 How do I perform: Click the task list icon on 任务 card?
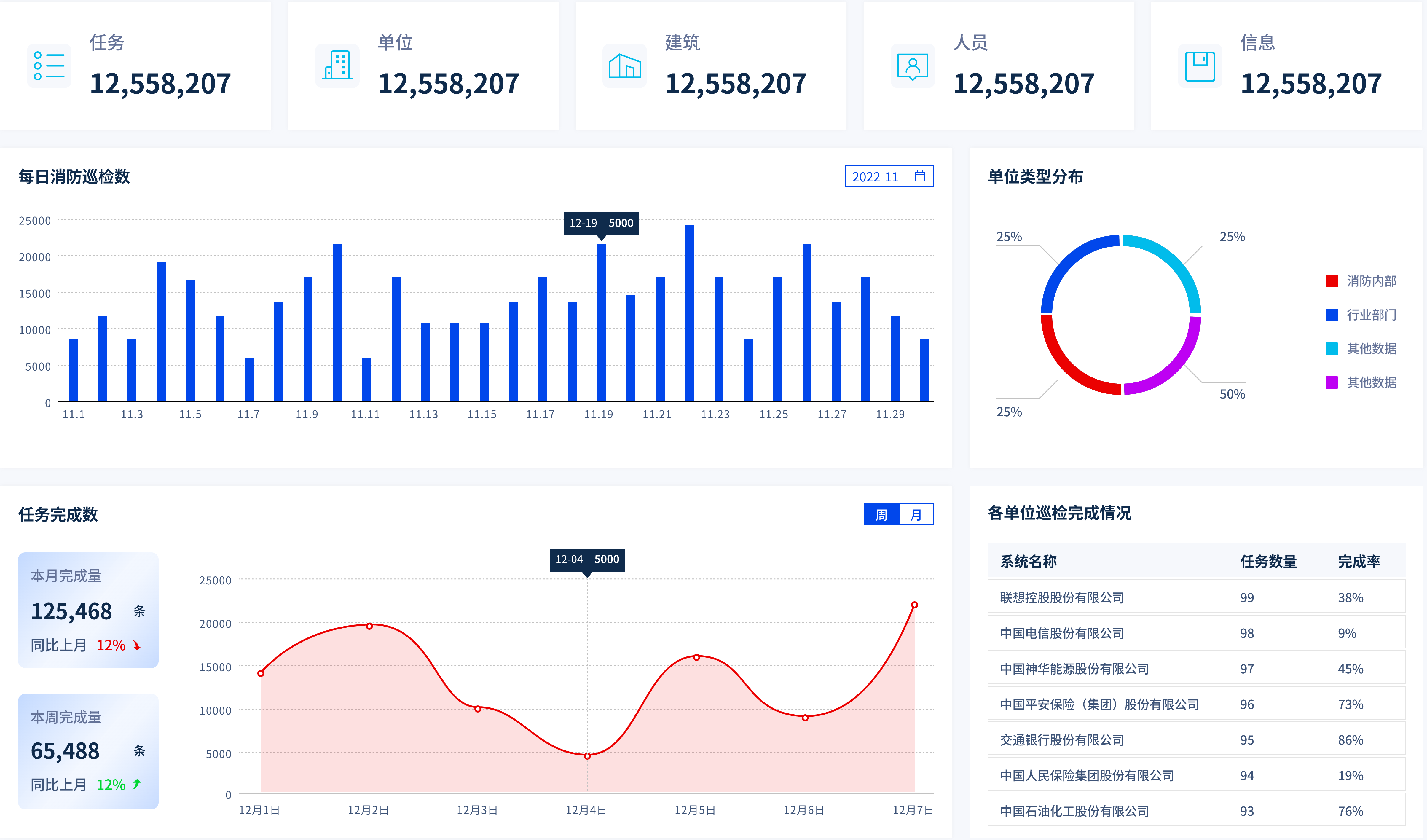[x=49, y=66]
